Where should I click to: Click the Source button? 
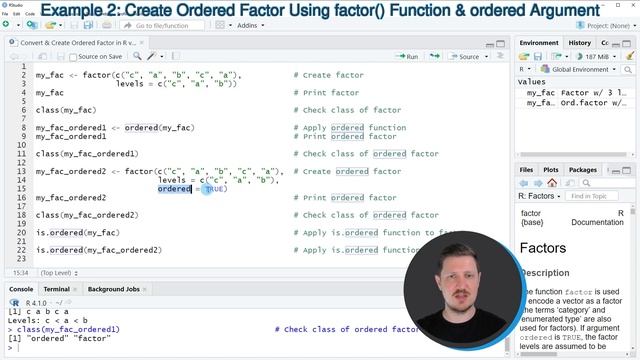464,56
